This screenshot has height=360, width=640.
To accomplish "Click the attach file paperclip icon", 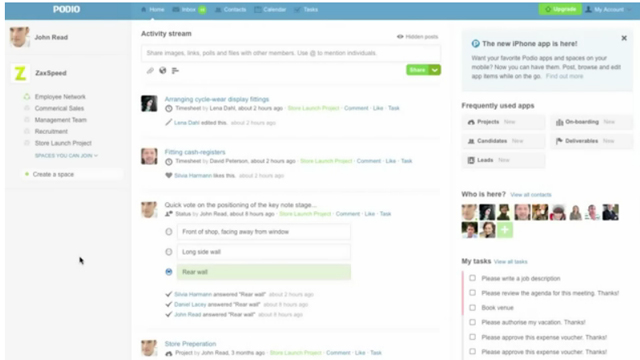I will 150,71.
